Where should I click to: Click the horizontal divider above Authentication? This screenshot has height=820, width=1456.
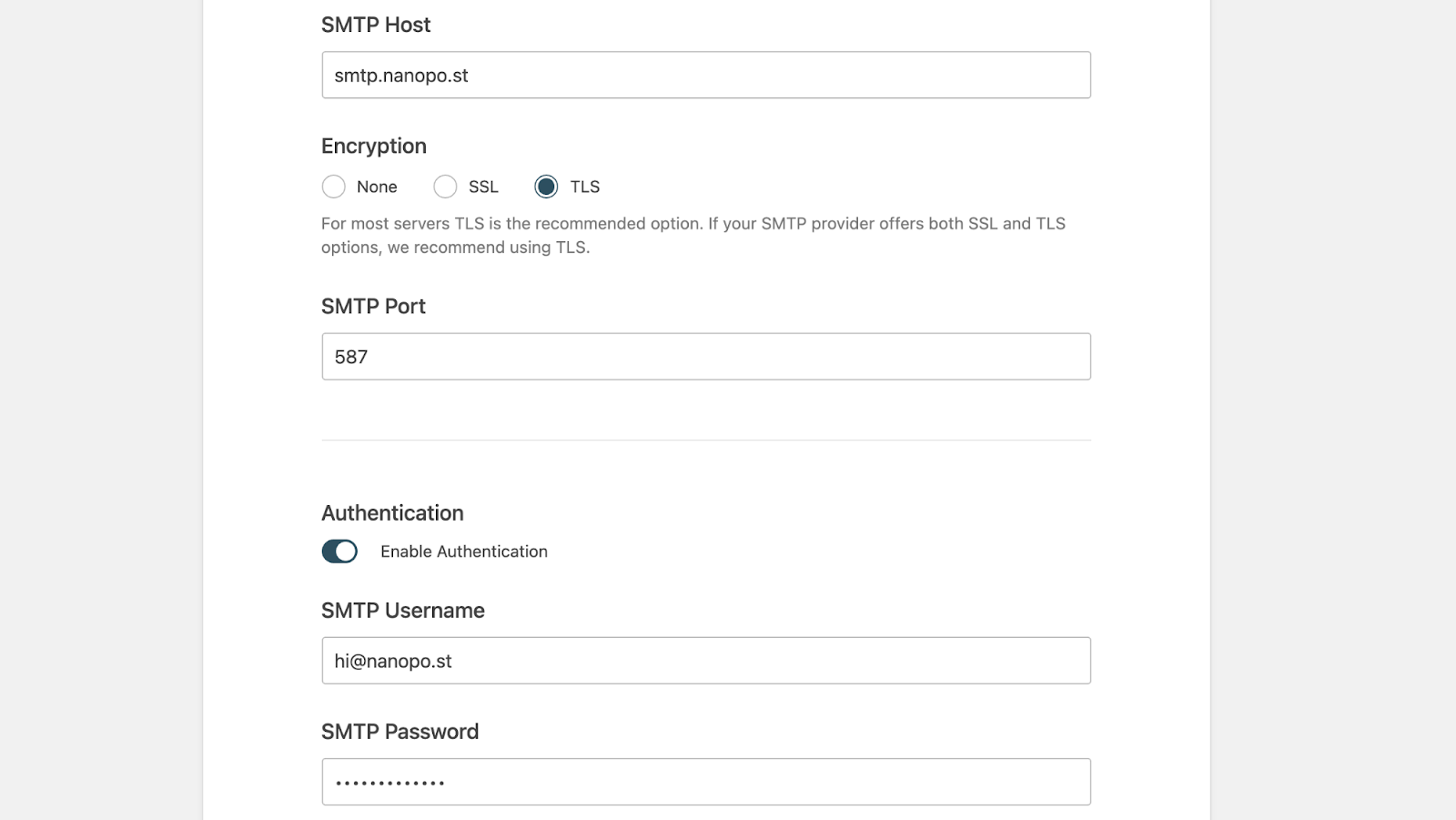pos(706,440)
